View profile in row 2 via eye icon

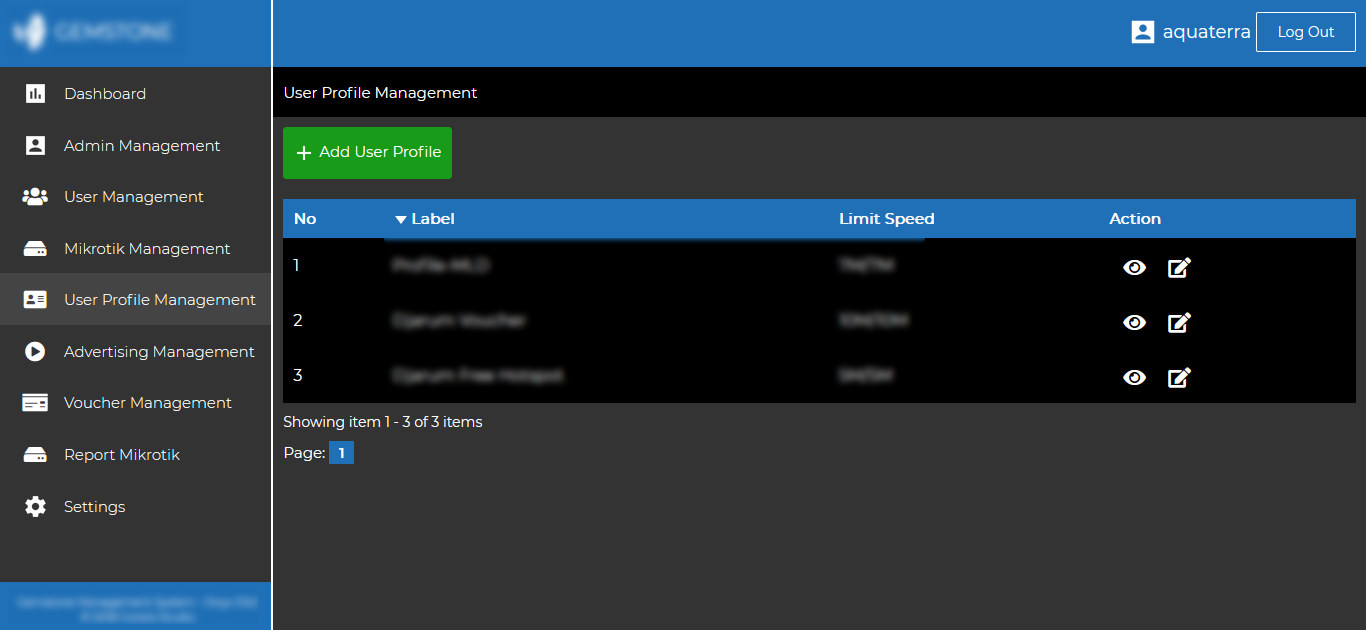click(1134, 322)
